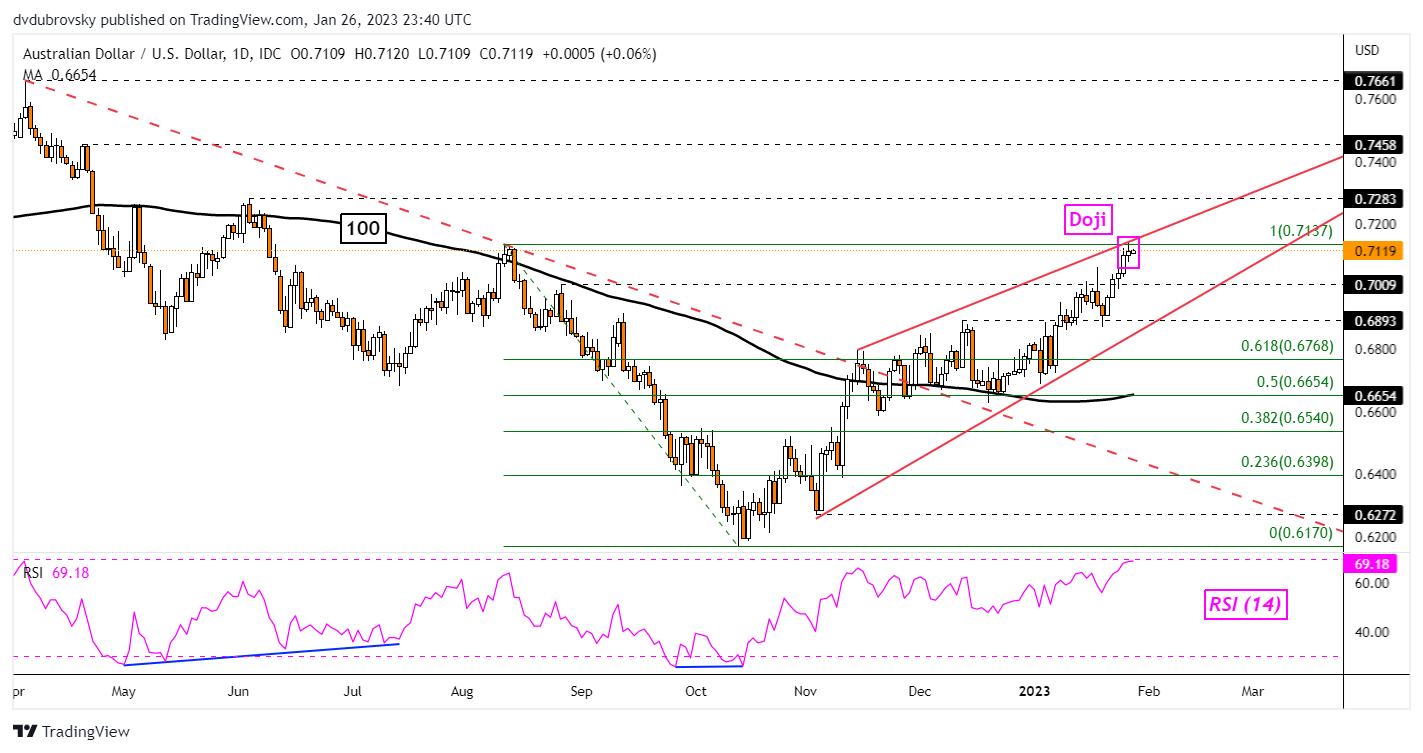Select Feb on the time axis

point(1148,690)
